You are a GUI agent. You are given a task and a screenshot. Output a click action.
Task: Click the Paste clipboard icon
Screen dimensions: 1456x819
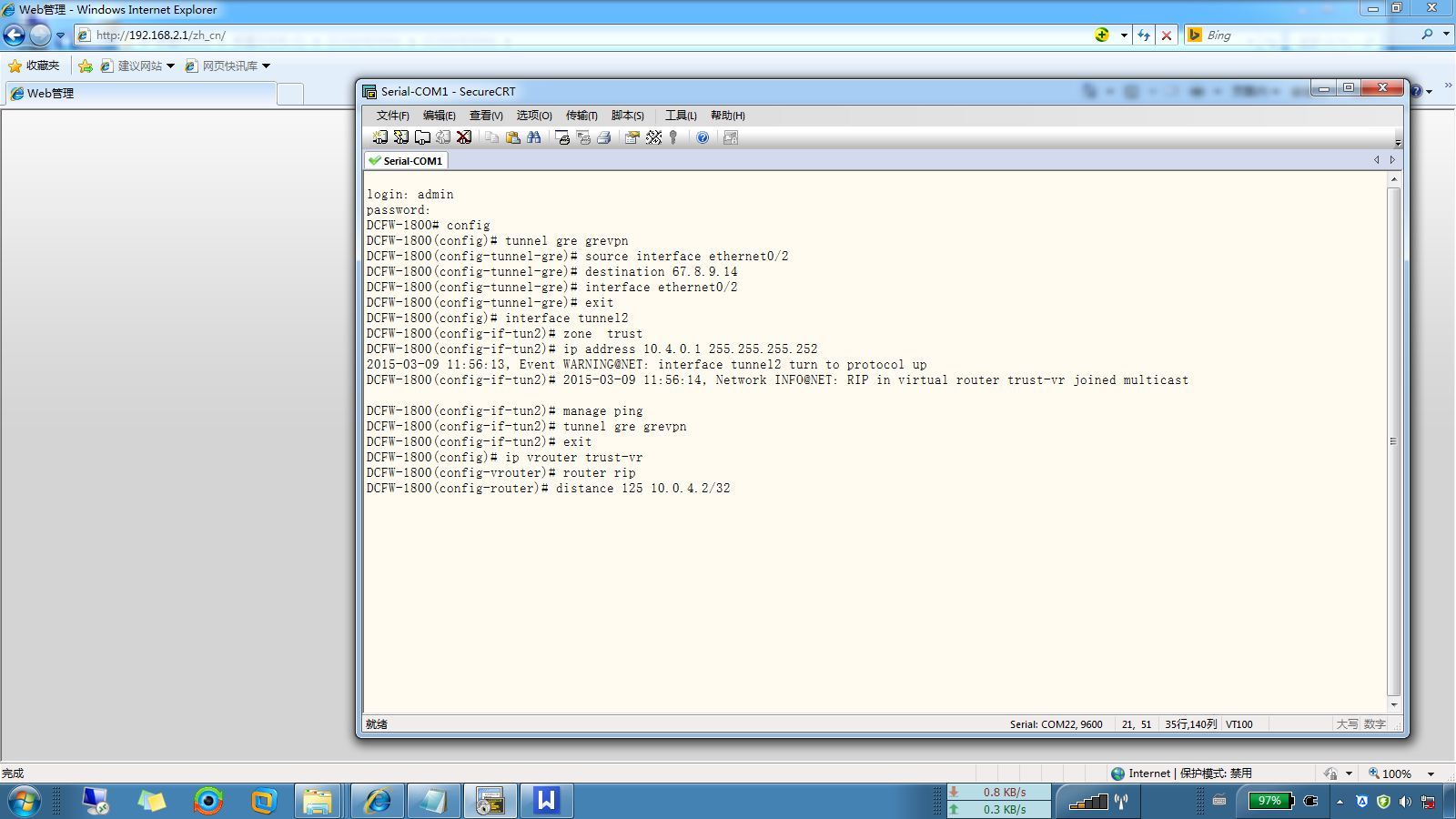pyautogui.click(x=512, y=137)
